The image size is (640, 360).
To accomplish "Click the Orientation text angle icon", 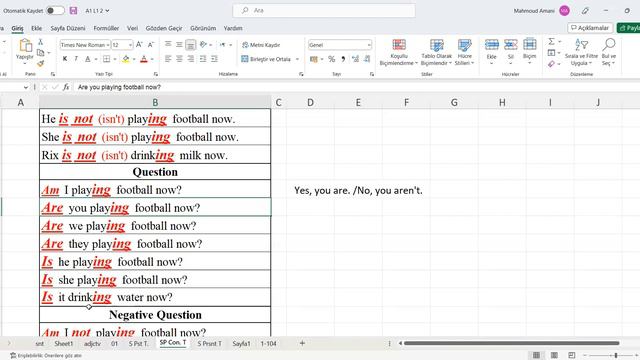I will pos(203,44).
